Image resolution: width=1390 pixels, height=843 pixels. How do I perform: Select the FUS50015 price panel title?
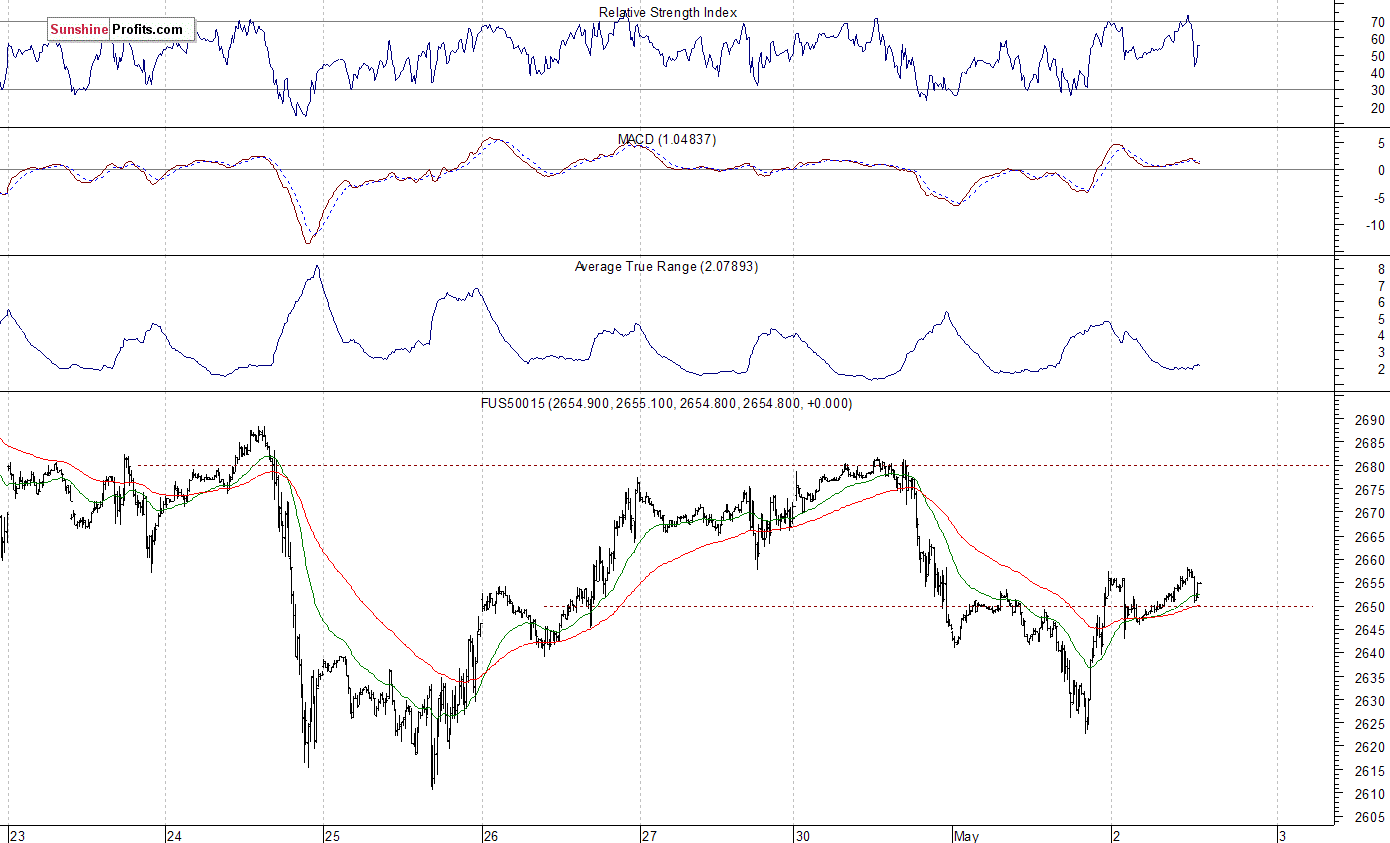point(666,403)
